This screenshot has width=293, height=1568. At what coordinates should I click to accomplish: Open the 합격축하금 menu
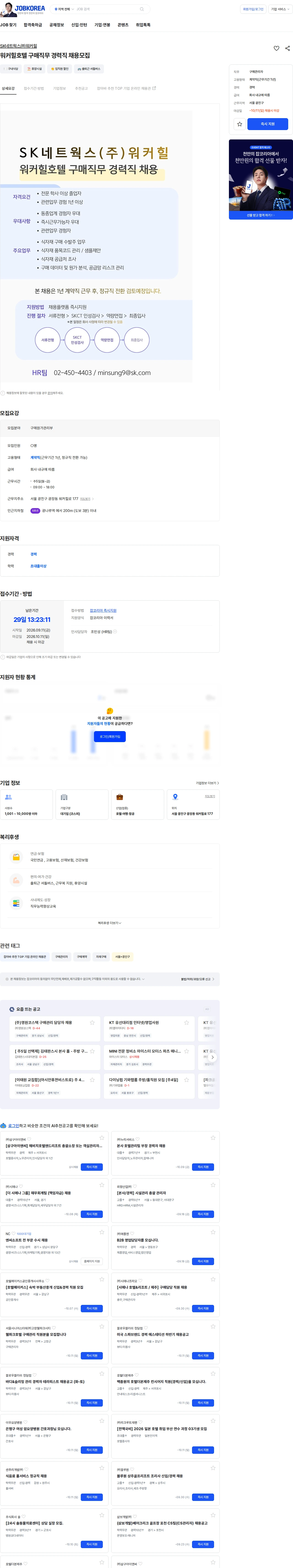click(33, 25)
